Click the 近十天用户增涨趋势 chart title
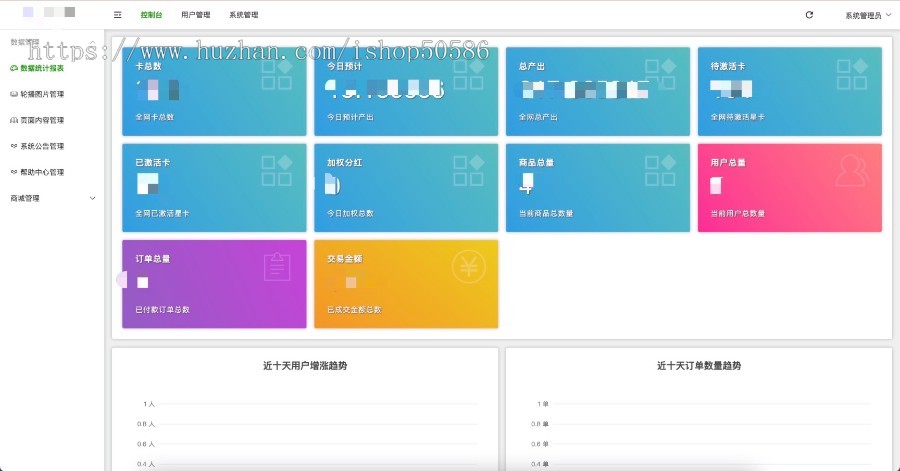900x471 pixels. (x=305, y=365)
